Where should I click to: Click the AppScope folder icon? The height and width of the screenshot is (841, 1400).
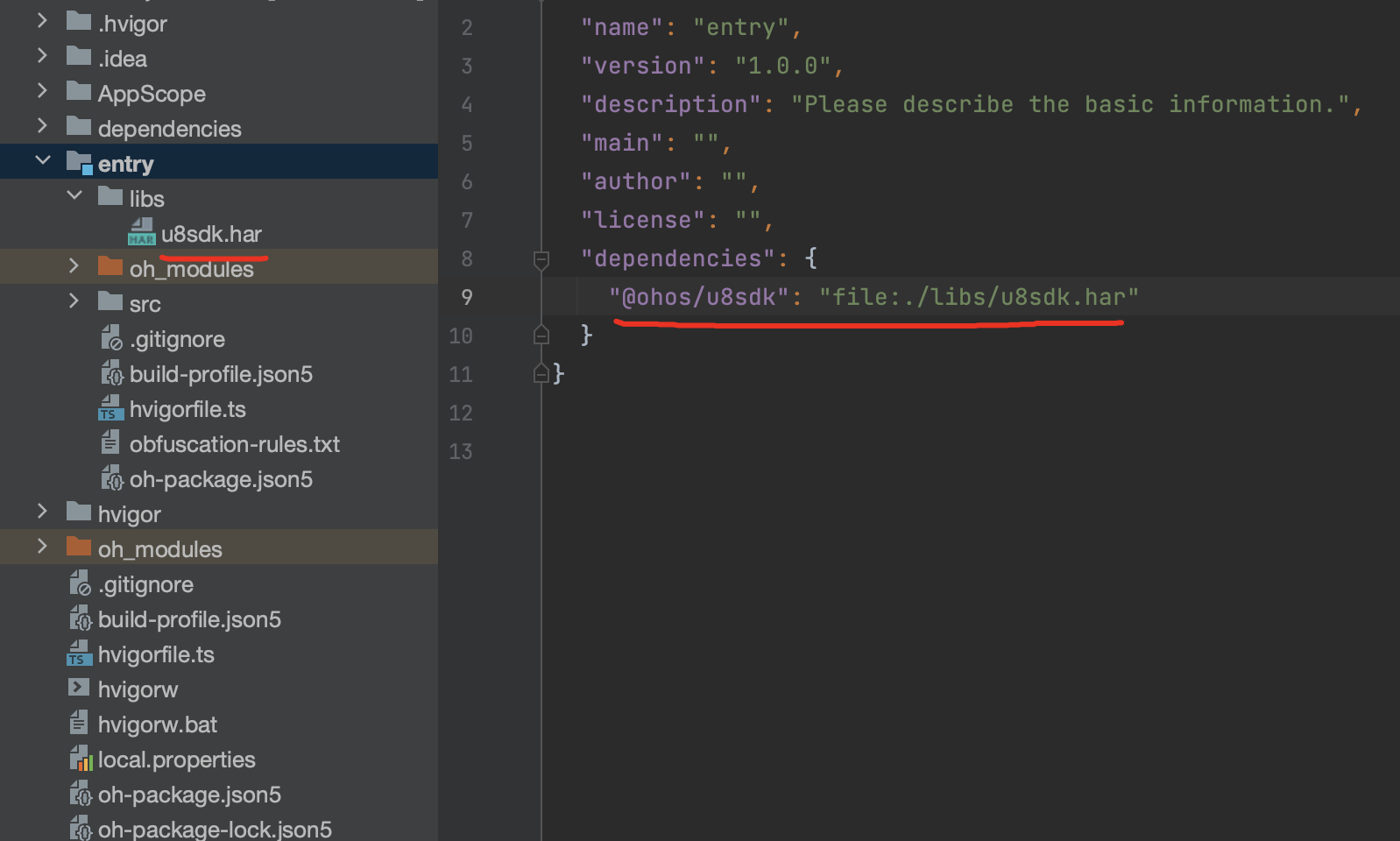tap(79, 91)
